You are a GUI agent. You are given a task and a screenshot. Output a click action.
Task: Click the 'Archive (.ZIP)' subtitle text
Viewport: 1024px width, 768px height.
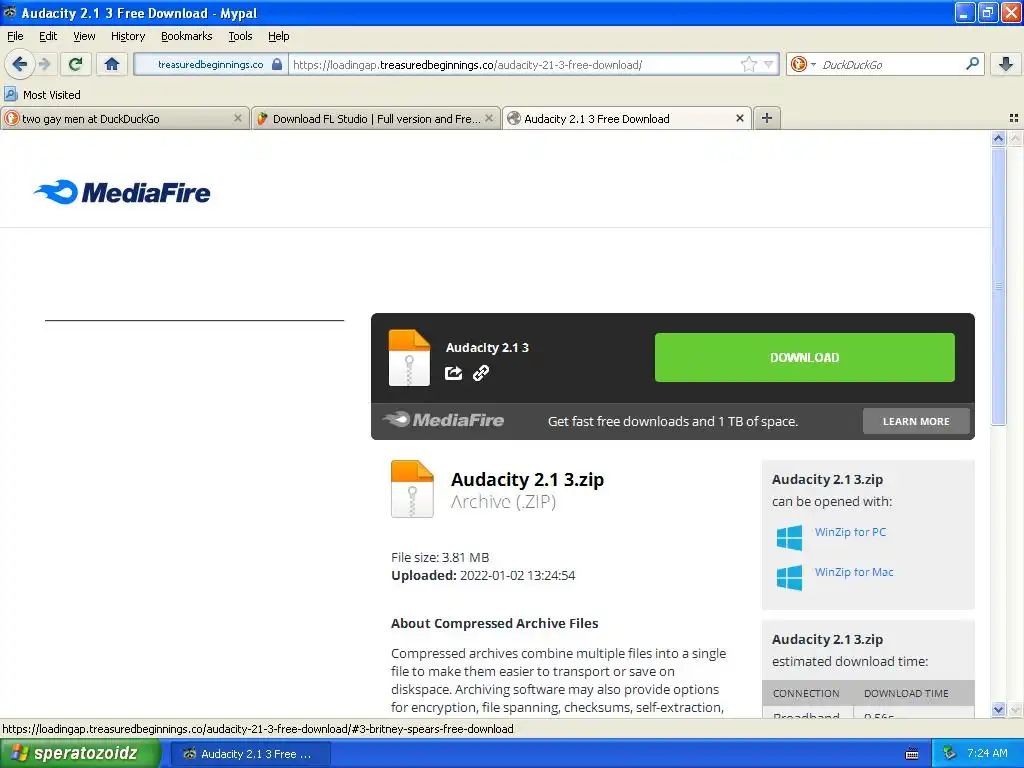(504, 502)
